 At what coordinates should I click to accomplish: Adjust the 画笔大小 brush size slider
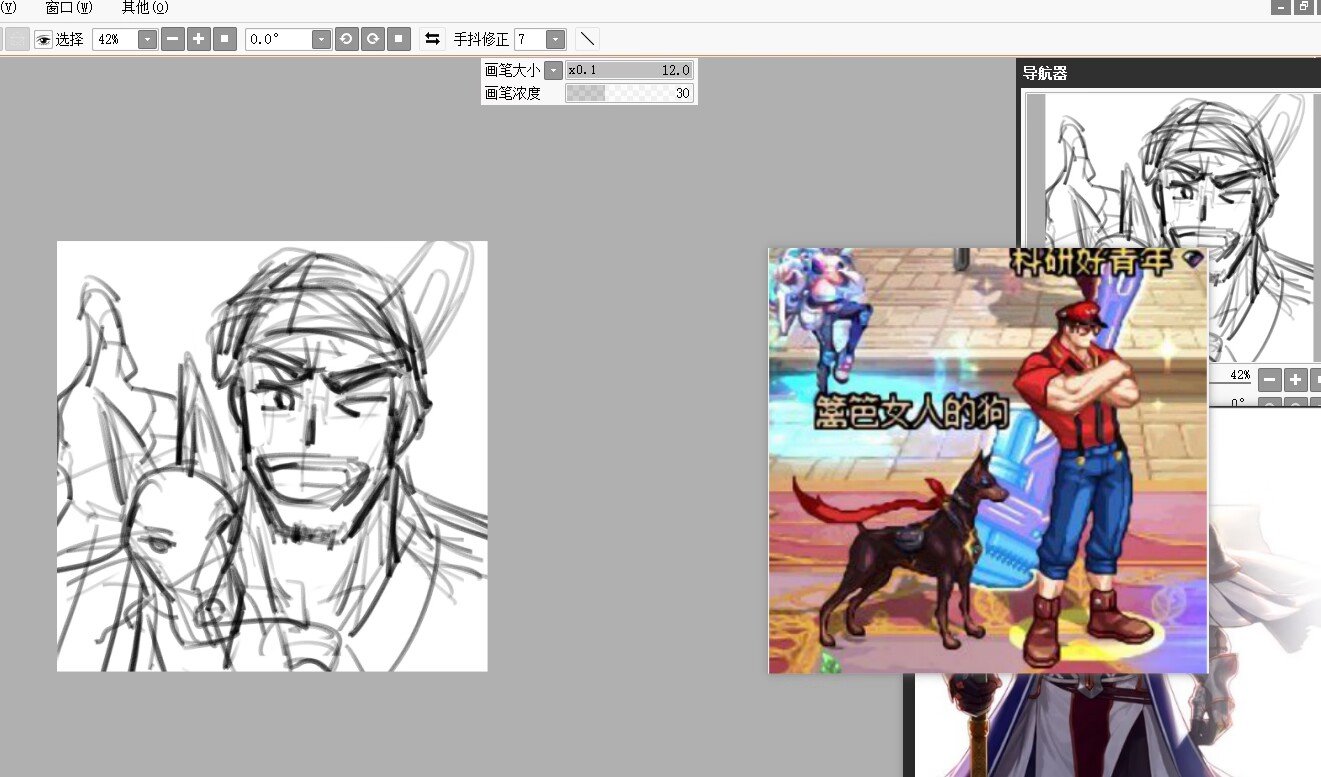(x=629, y=70)
